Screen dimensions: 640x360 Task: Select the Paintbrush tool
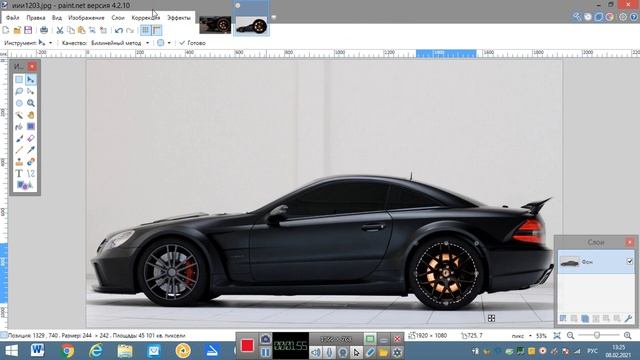point(19,139)
